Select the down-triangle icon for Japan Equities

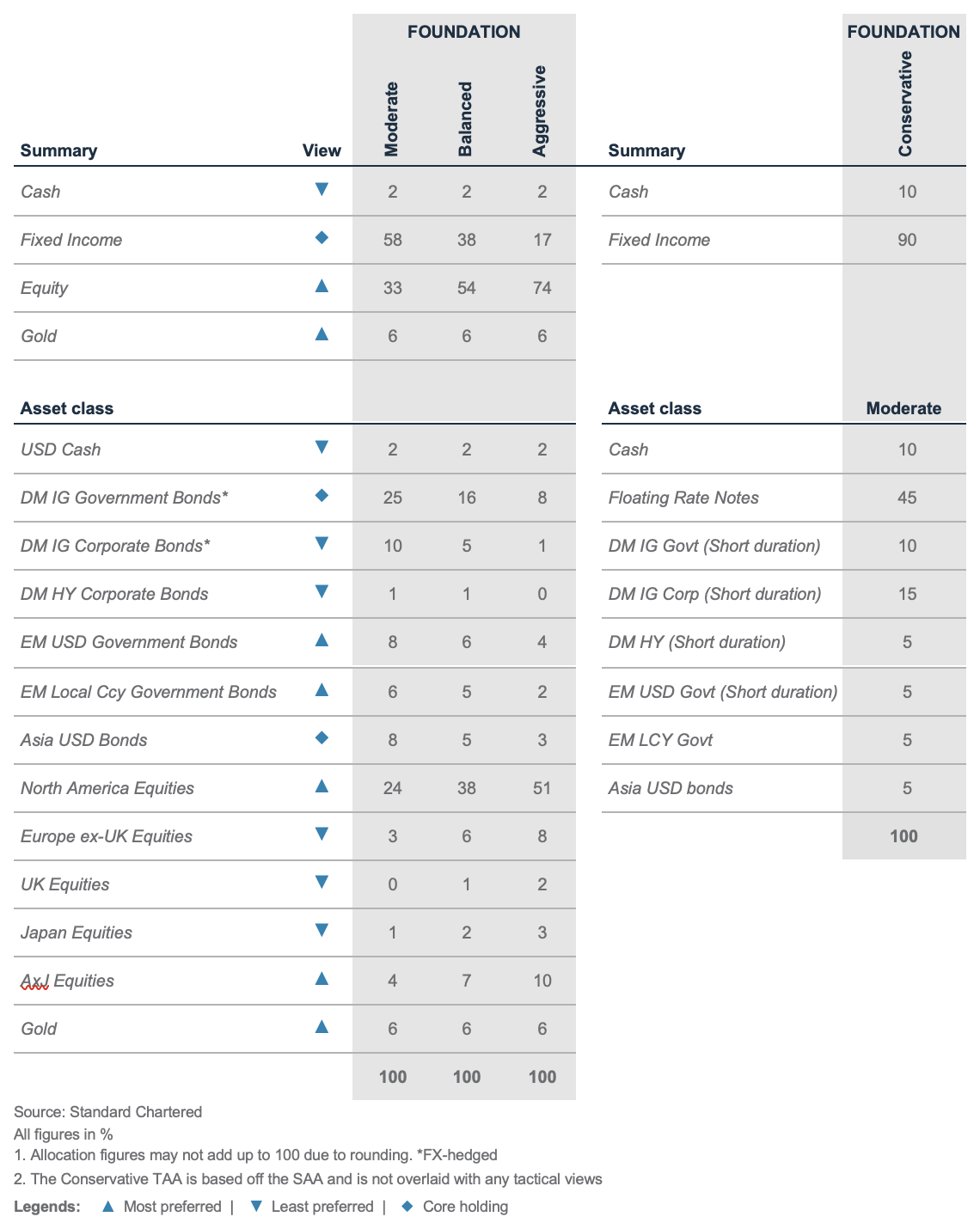(x=322, y=930)
